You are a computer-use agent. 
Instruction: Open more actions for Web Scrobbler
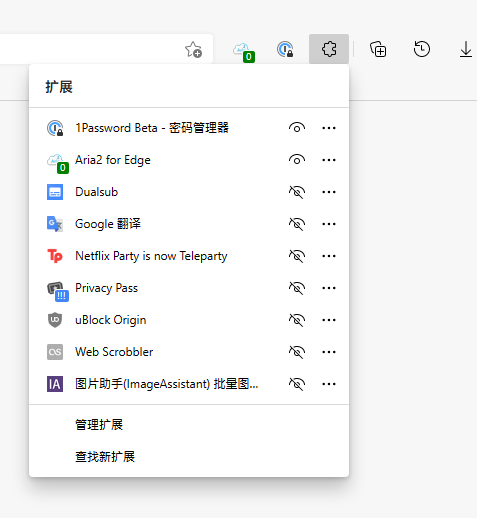tap(329, 352)
